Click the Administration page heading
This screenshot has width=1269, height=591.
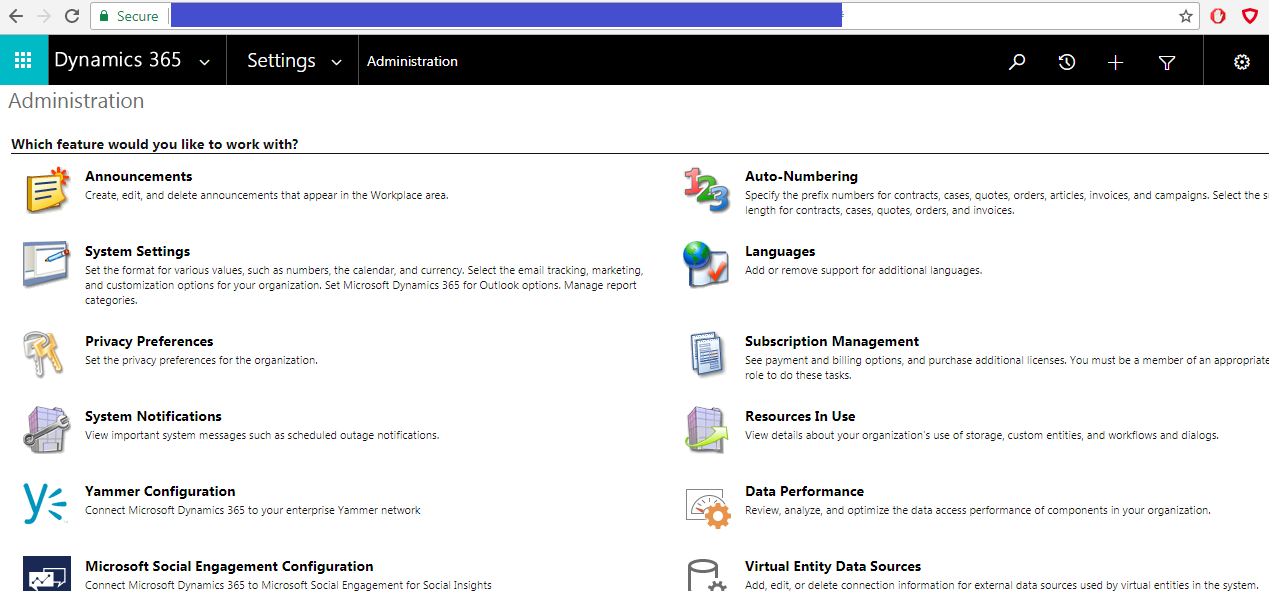[76, 101]
